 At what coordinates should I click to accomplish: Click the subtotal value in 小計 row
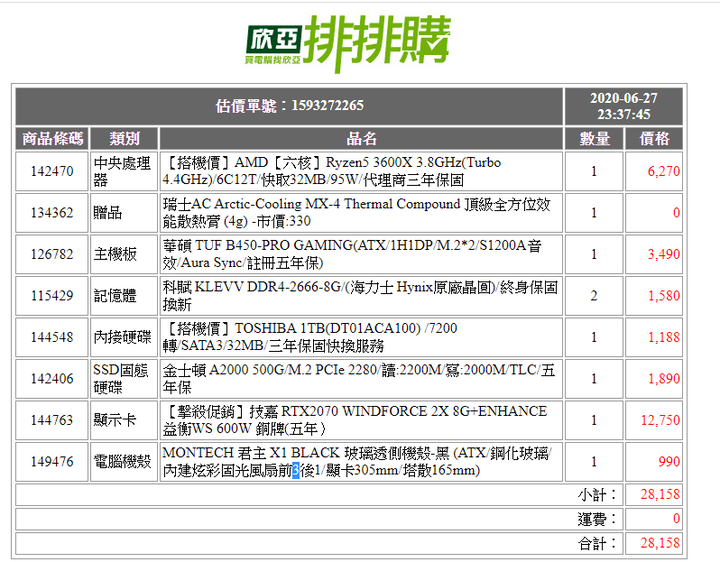[660, 495]
